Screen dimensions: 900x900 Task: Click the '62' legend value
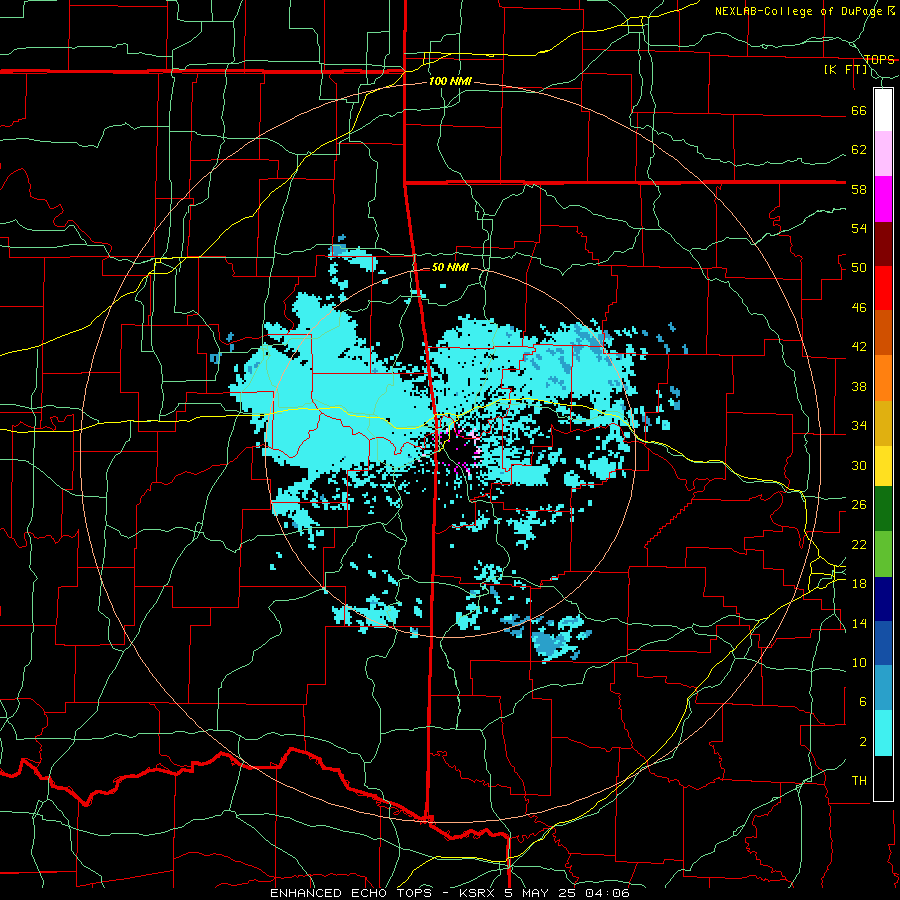coord(859,150)
